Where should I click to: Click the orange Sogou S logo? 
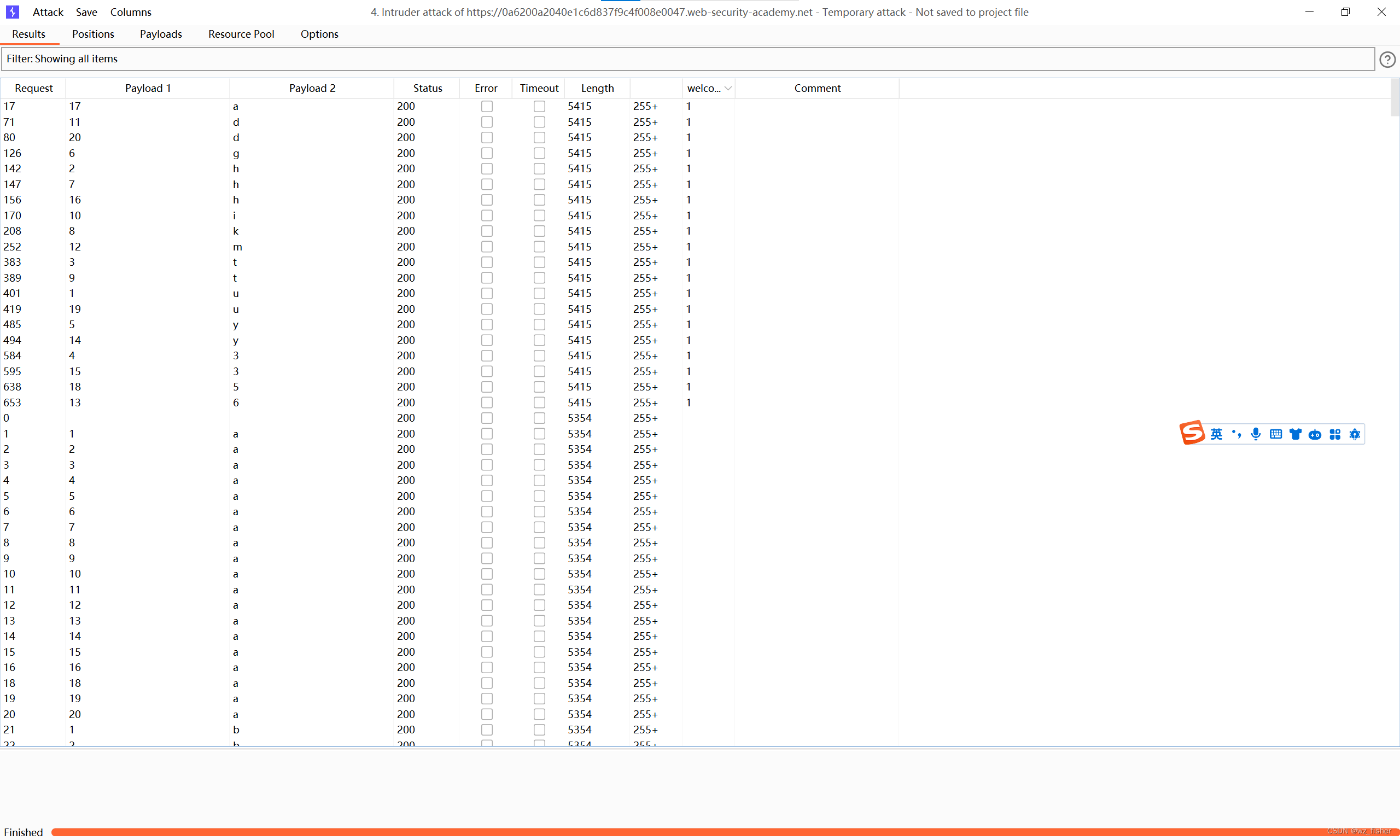click(x=1192, y=433)
